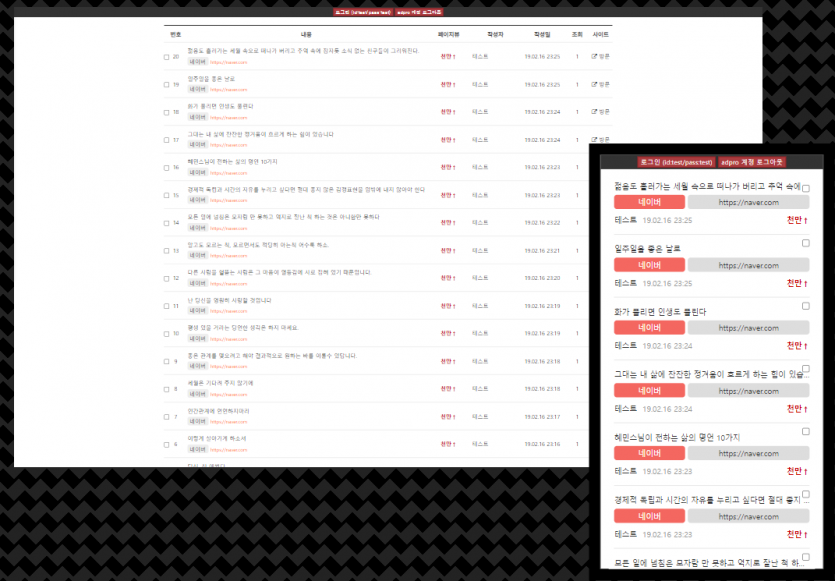Click the 번호 column header
This screenshot has height=581, width=835.
176,34
